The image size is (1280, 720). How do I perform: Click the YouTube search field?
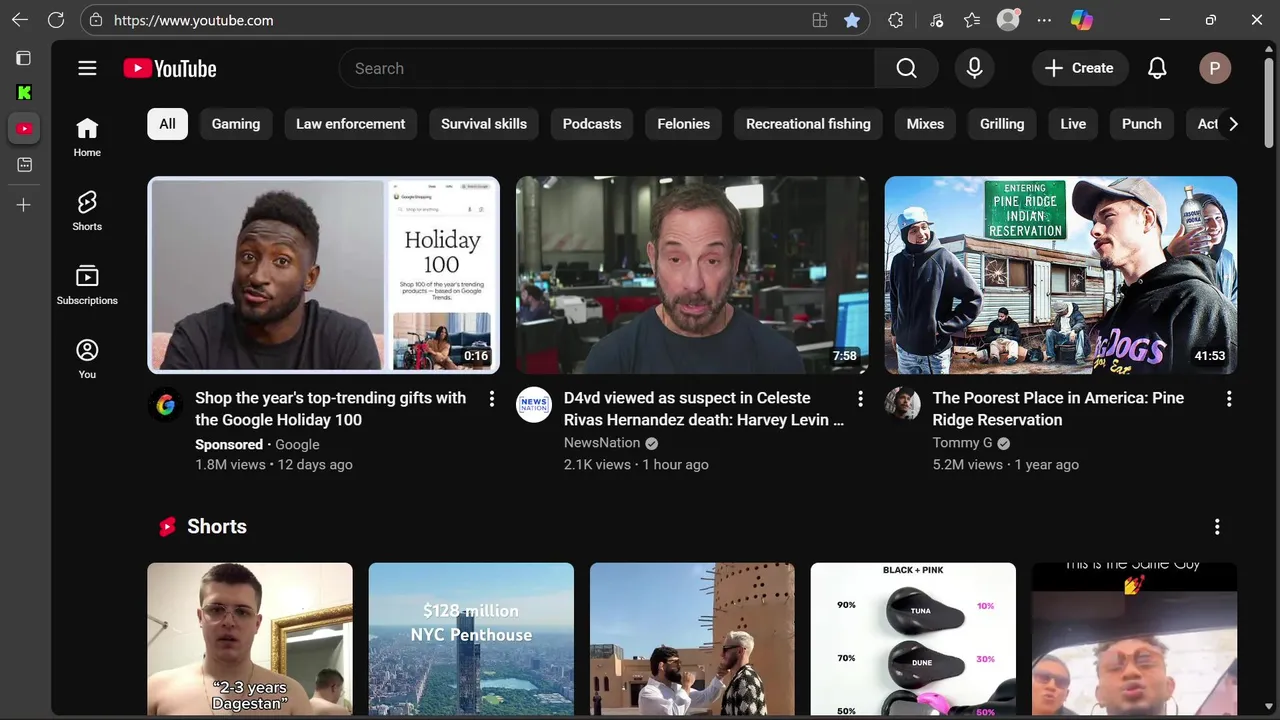tap(606, 68)
